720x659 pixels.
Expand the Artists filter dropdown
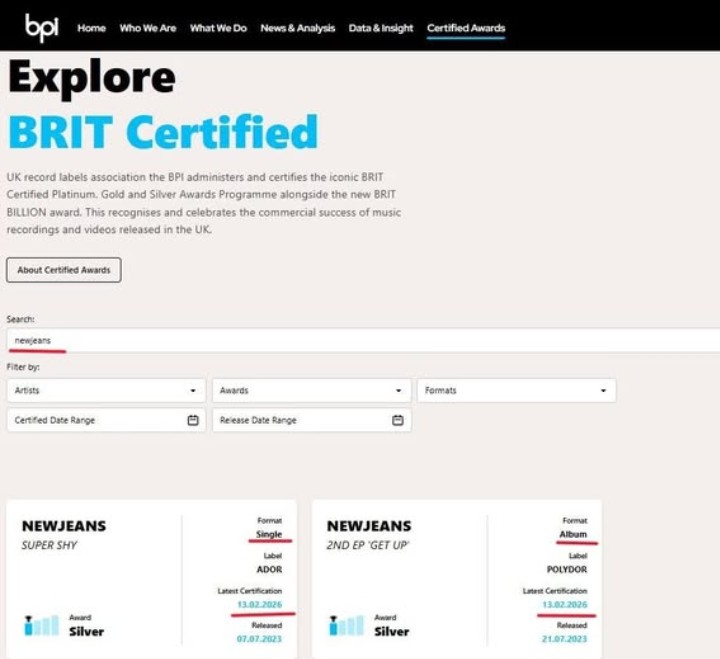pos(105,390)
